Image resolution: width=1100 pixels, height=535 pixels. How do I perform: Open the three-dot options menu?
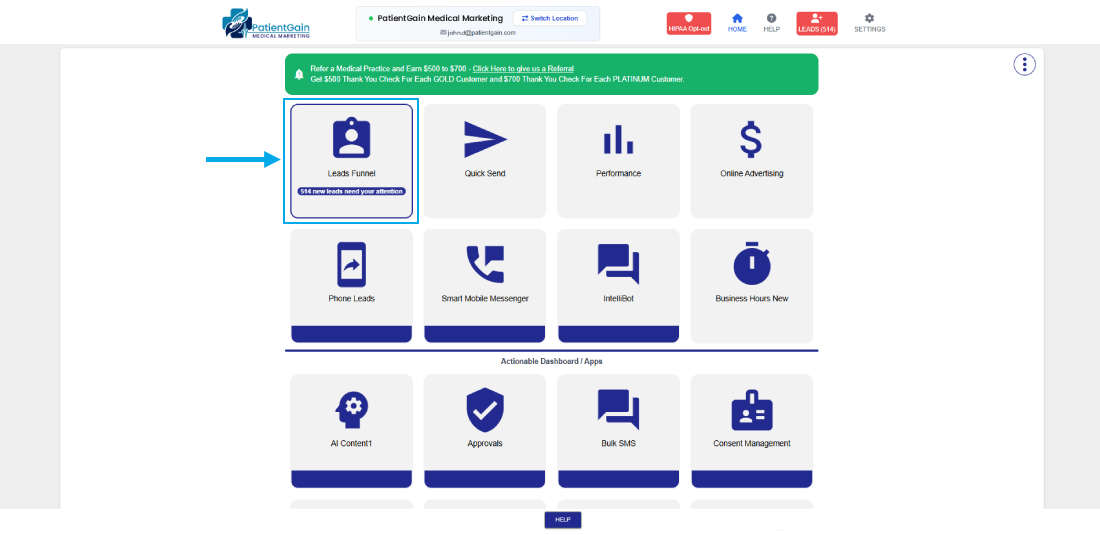coord(1024,65)
